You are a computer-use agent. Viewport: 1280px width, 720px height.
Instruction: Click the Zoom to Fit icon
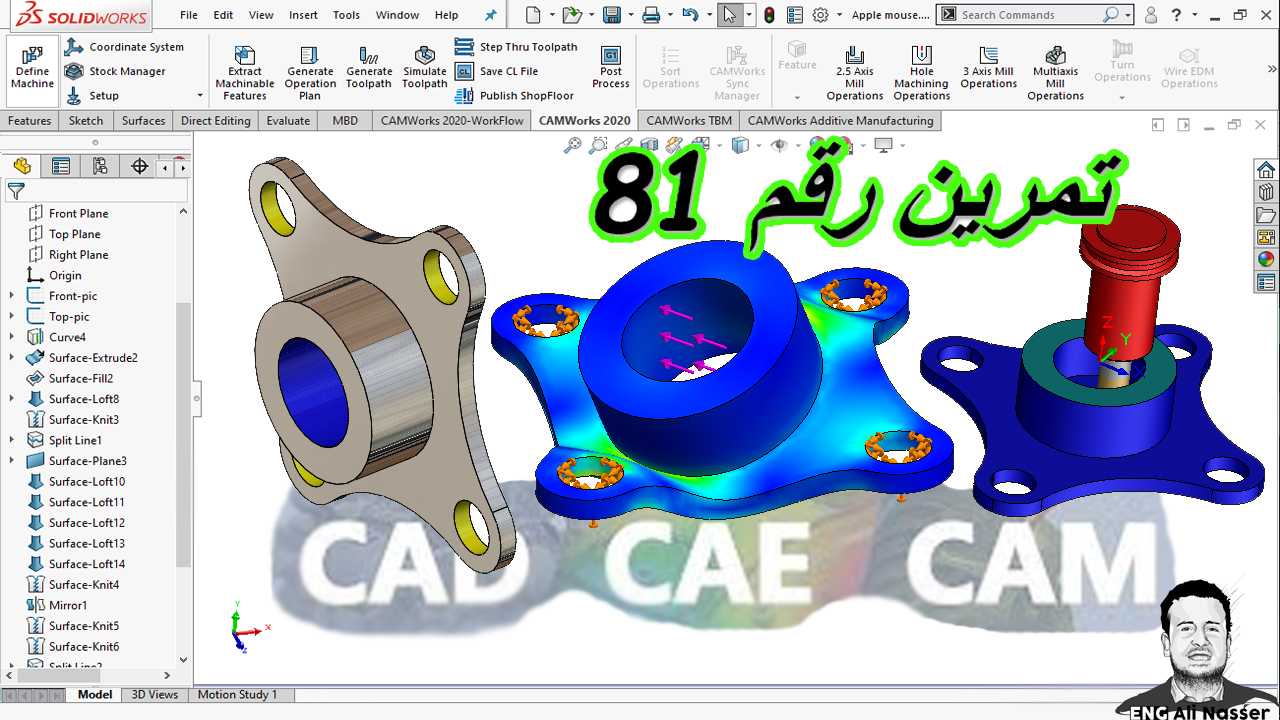(573, 146)
